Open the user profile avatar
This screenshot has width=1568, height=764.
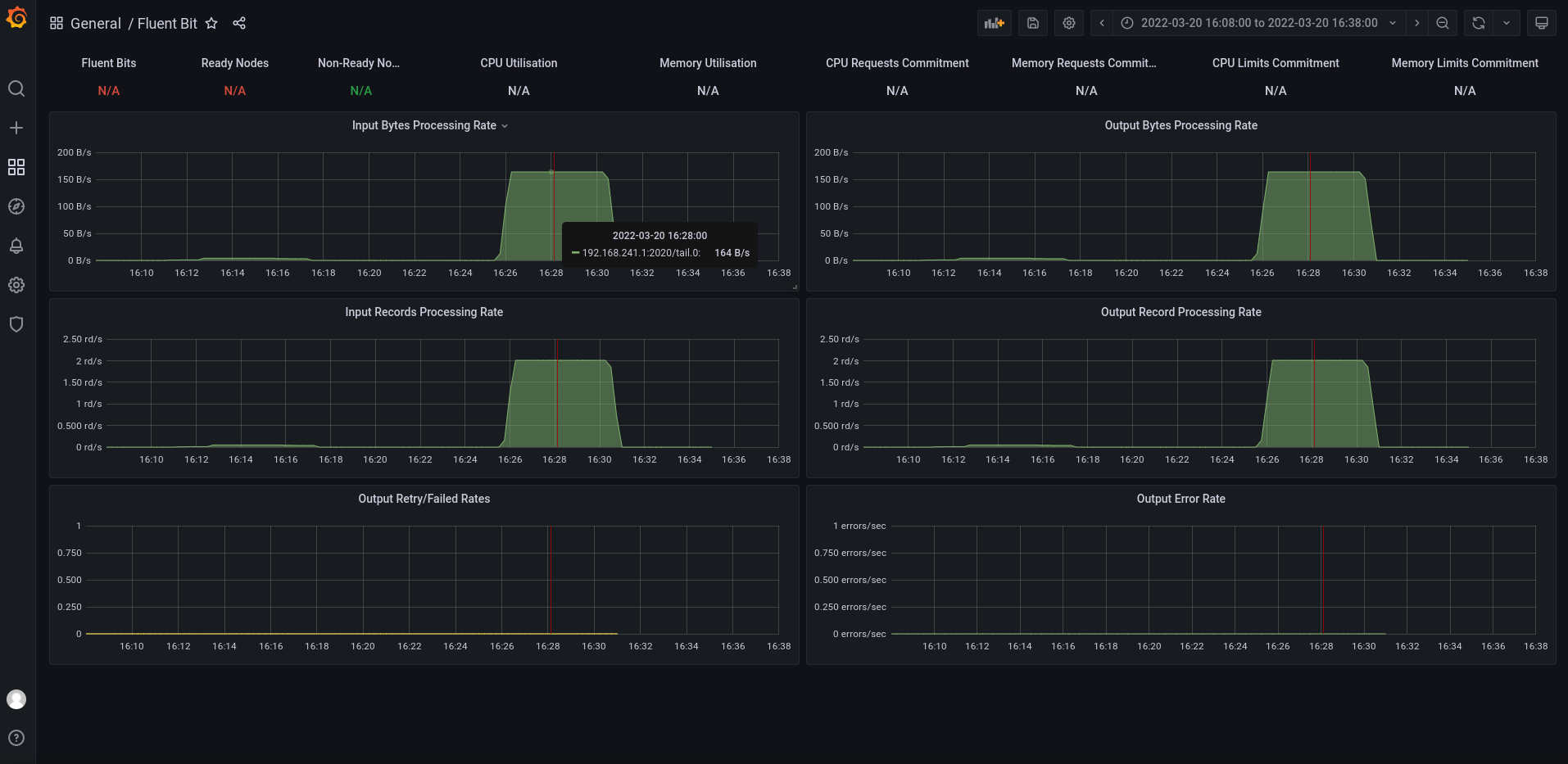[16, 699]
